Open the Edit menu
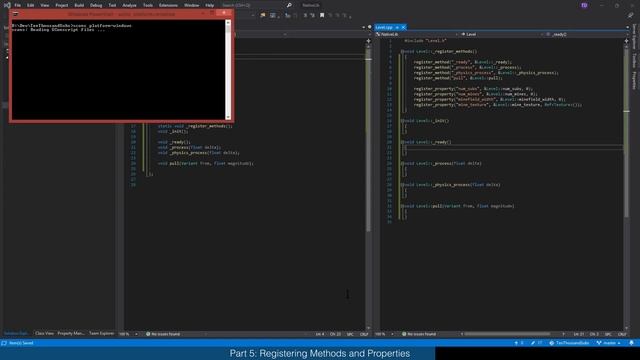Viewport: 640px width, 360px height. [x=31, y=5]
